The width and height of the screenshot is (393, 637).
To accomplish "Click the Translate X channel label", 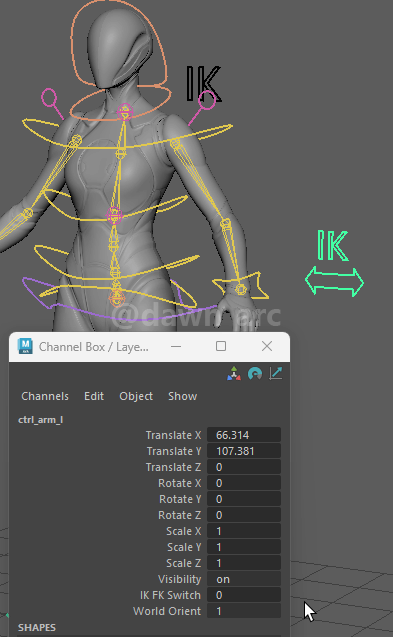I will (173, 435).
